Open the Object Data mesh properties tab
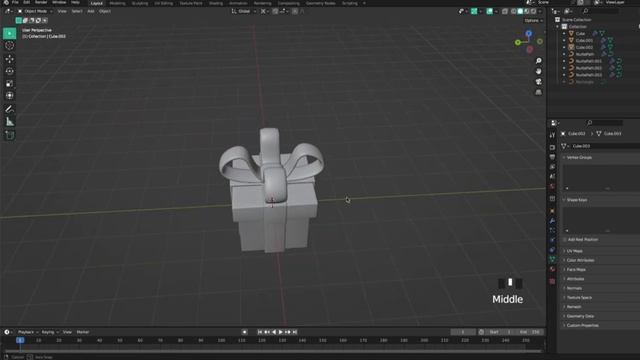The image size is (640, 360). coord(552,259)
